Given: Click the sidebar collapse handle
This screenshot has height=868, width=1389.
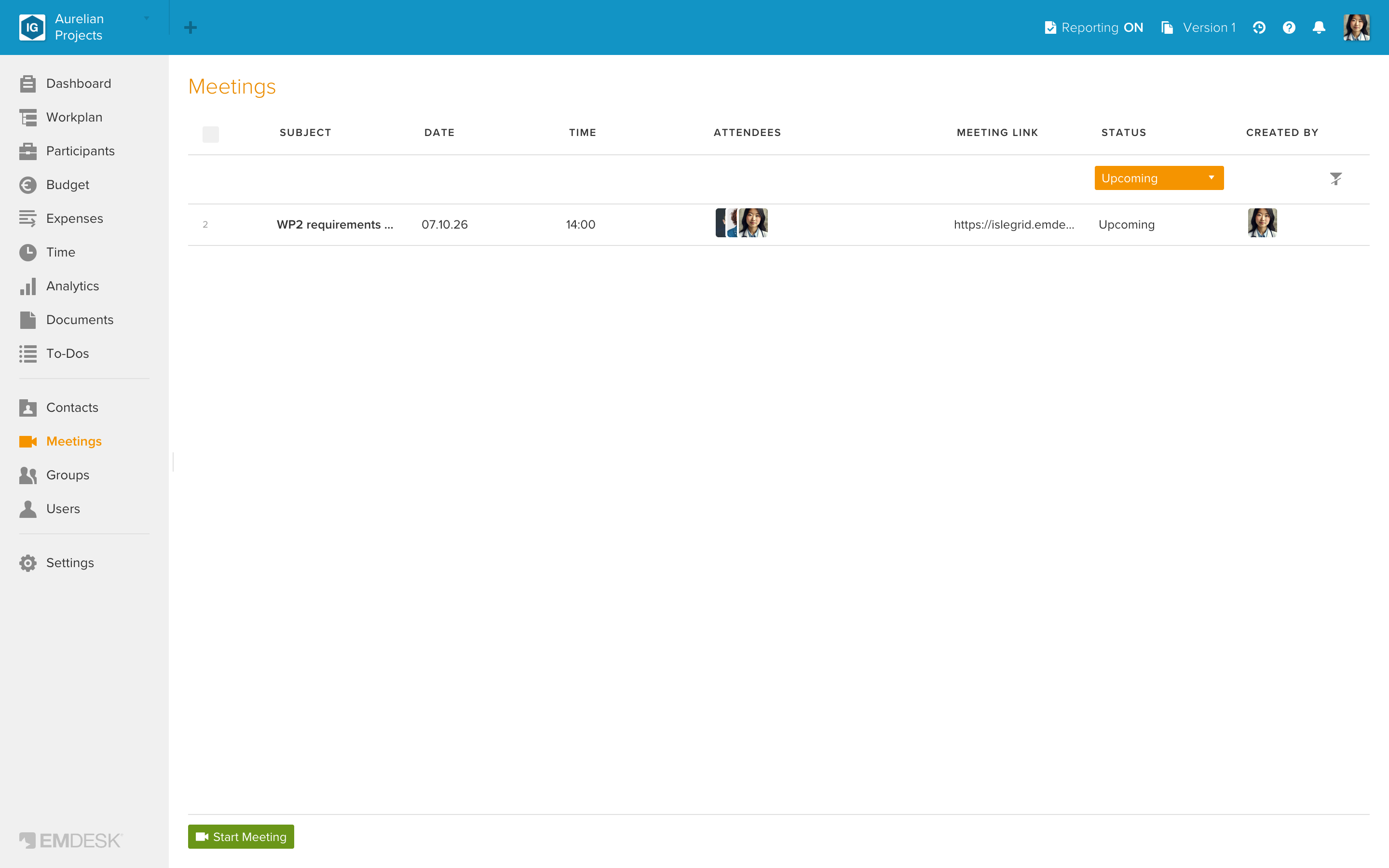Looking at the screenshot, I should pyautogui.click(x=173, y=461).
